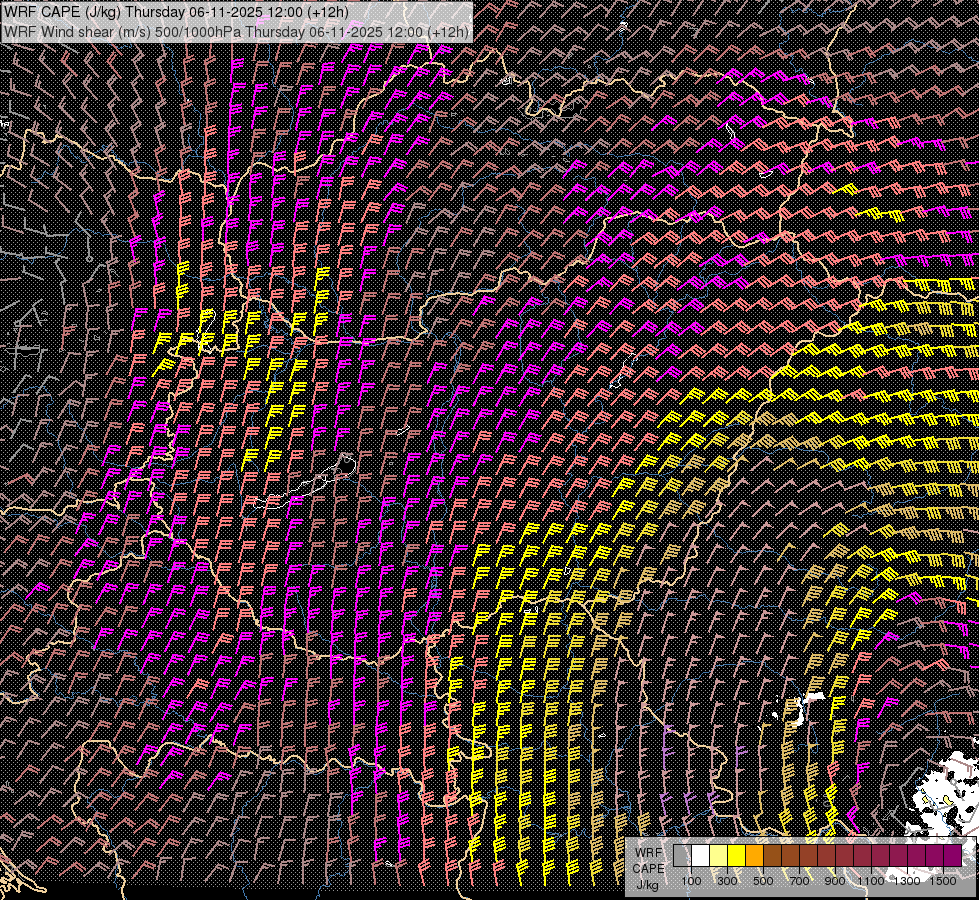Viewport: 979px width, 900px height.
Task: Select the white swatch in the CAPE legend
Action: [x=700, y=855]
